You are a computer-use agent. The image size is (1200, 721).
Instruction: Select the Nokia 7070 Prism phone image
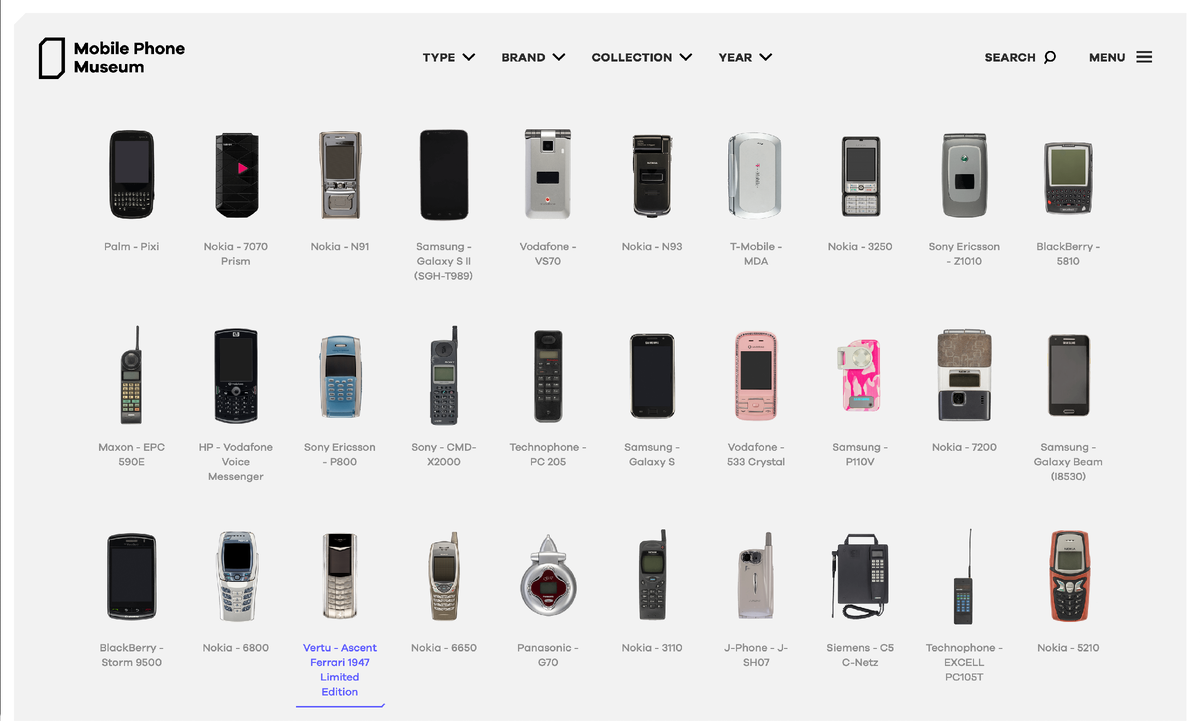(236, 175)
